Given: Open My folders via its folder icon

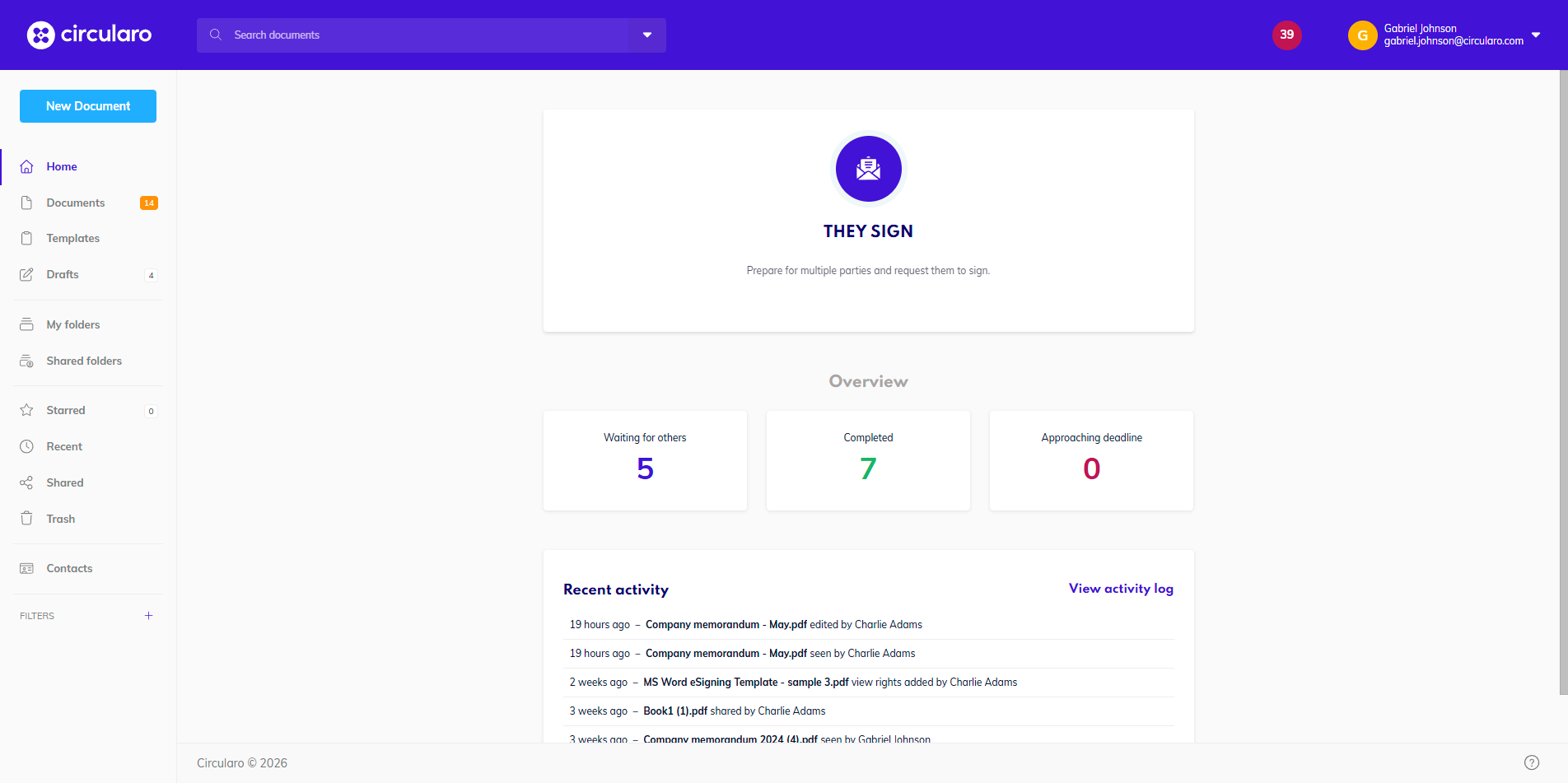Looking at the screenshot, I should 27,324.
